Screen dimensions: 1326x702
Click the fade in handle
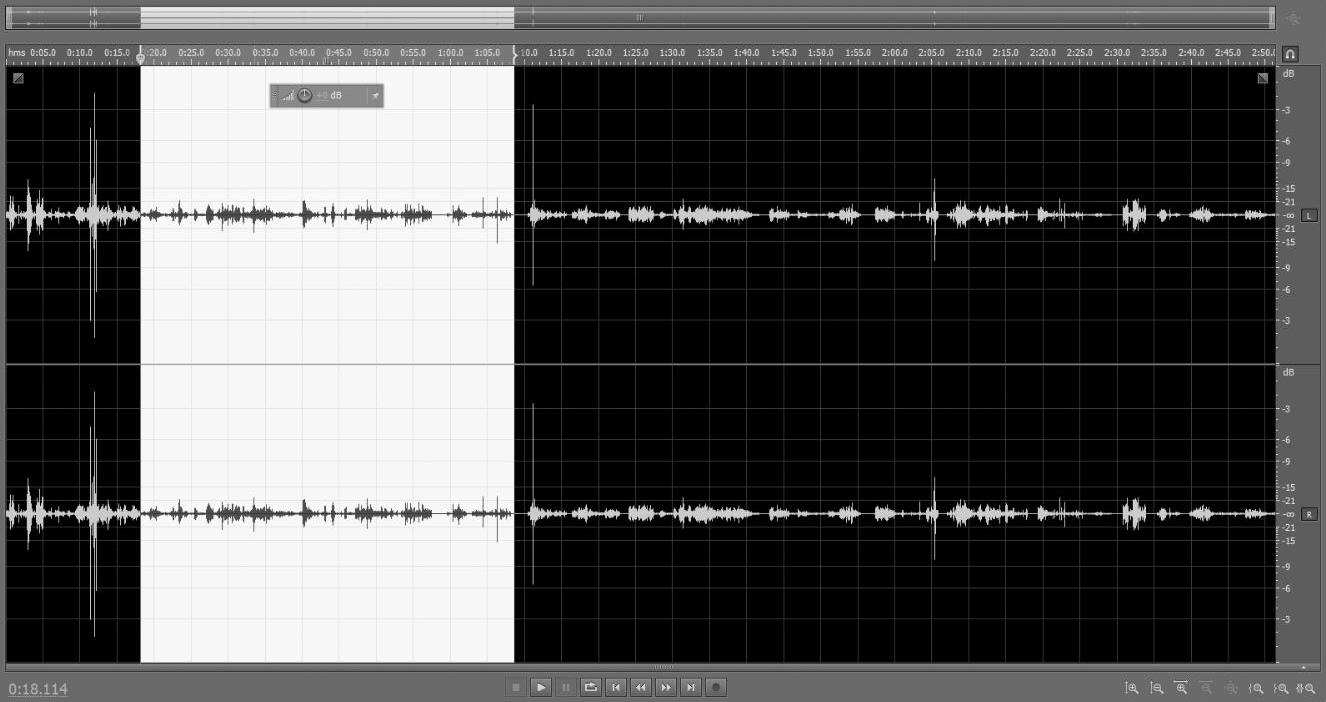pyautogui.click(x=18, y=77)
